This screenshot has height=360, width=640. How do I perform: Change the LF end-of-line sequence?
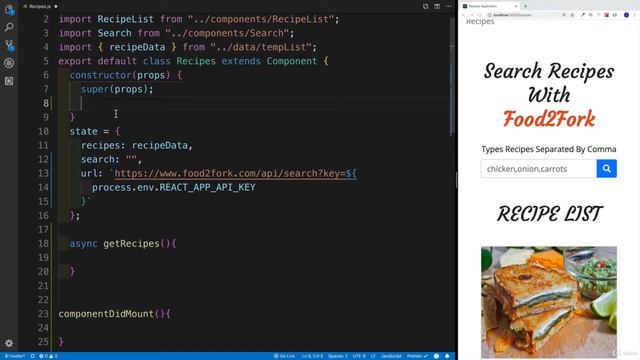click(373, 356)
